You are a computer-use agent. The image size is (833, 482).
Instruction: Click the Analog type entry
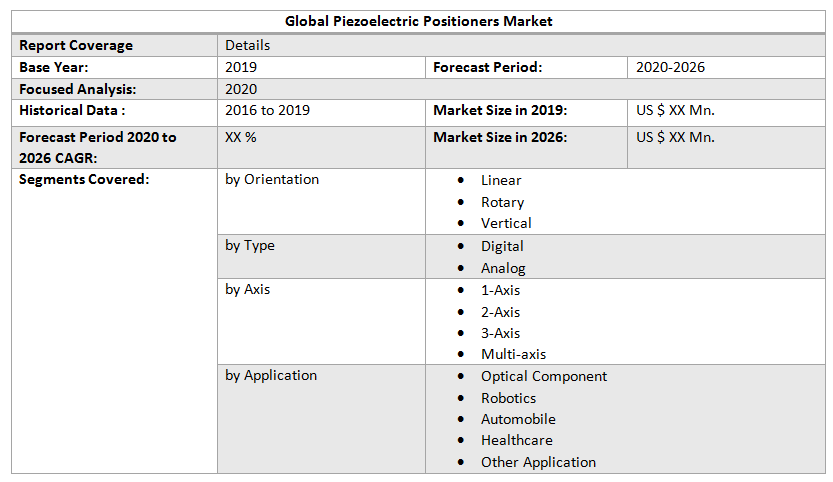(503, 268)
